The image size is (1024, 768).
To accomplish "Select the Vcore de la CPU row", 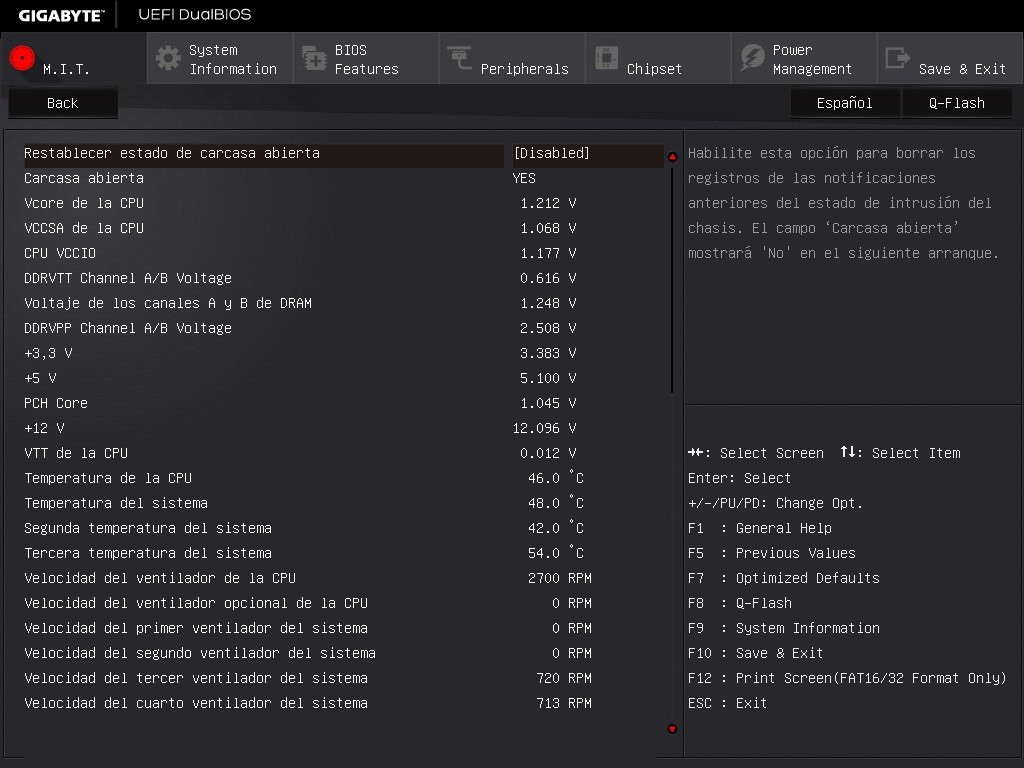I will [200, 203].
